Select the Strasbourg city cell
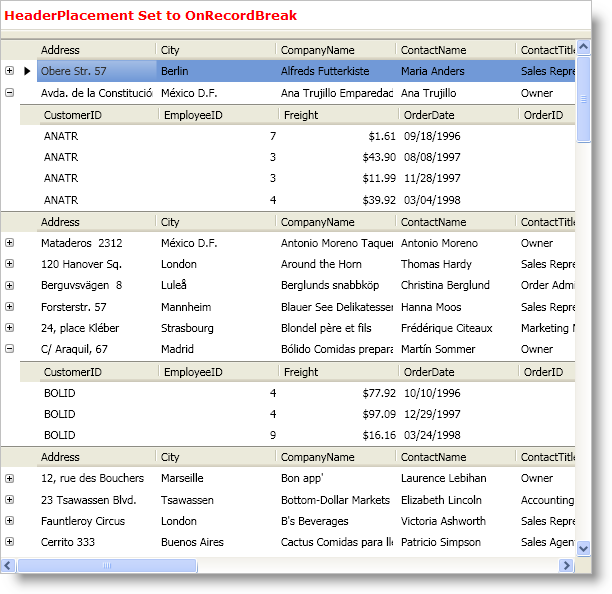 pyautogui.click(x=217, y=328)
